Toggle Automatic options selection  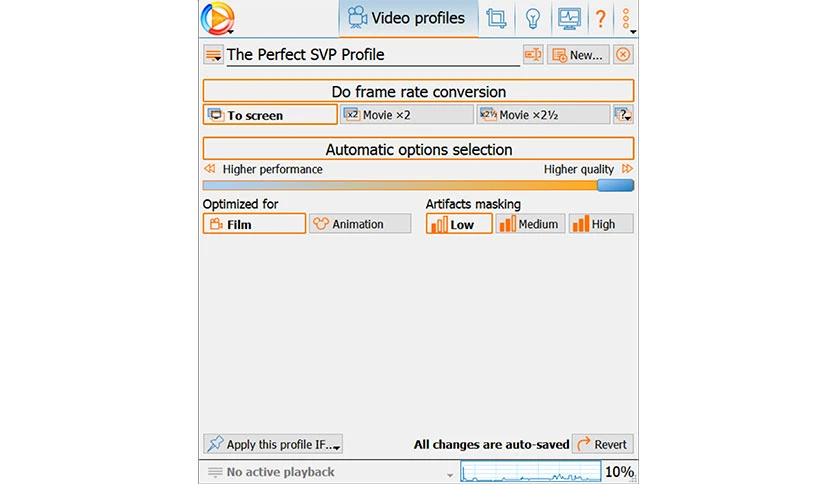point(418,149)
